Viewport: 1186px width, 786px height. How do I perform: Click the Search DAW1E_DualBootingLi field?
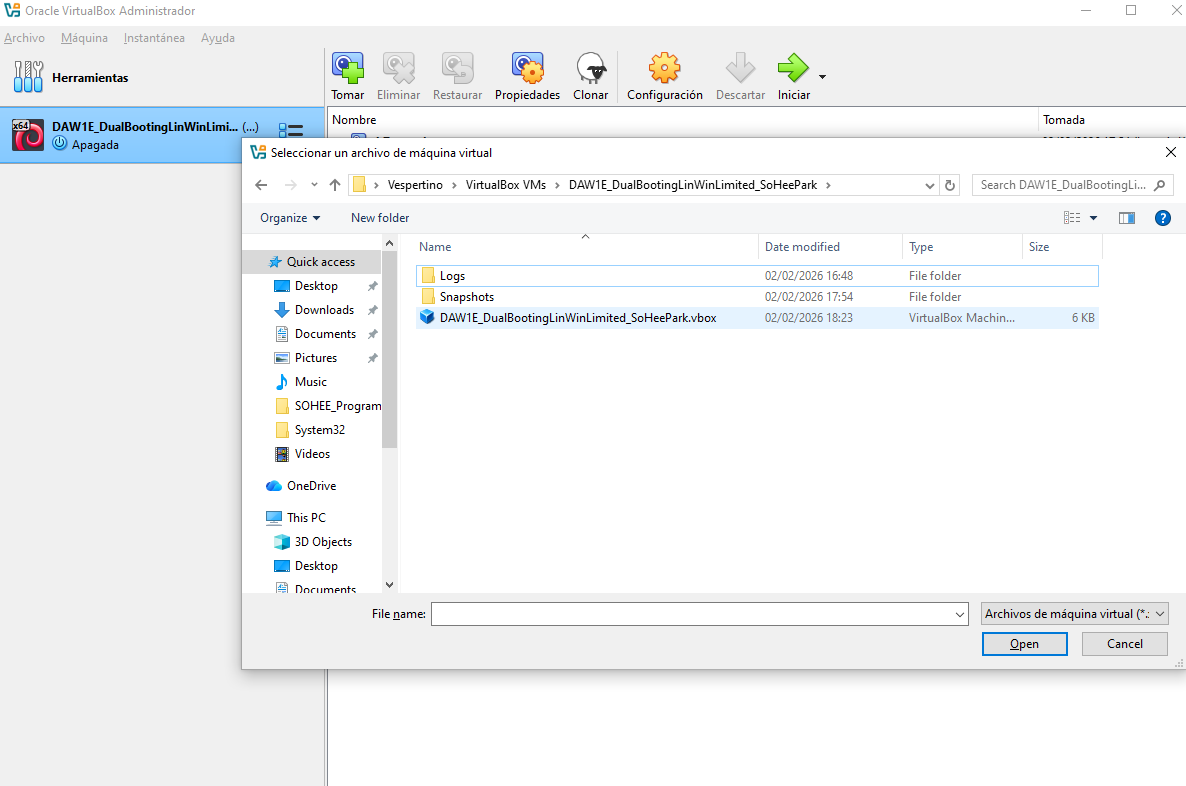pyautogui.click(x=1073, y=185)
